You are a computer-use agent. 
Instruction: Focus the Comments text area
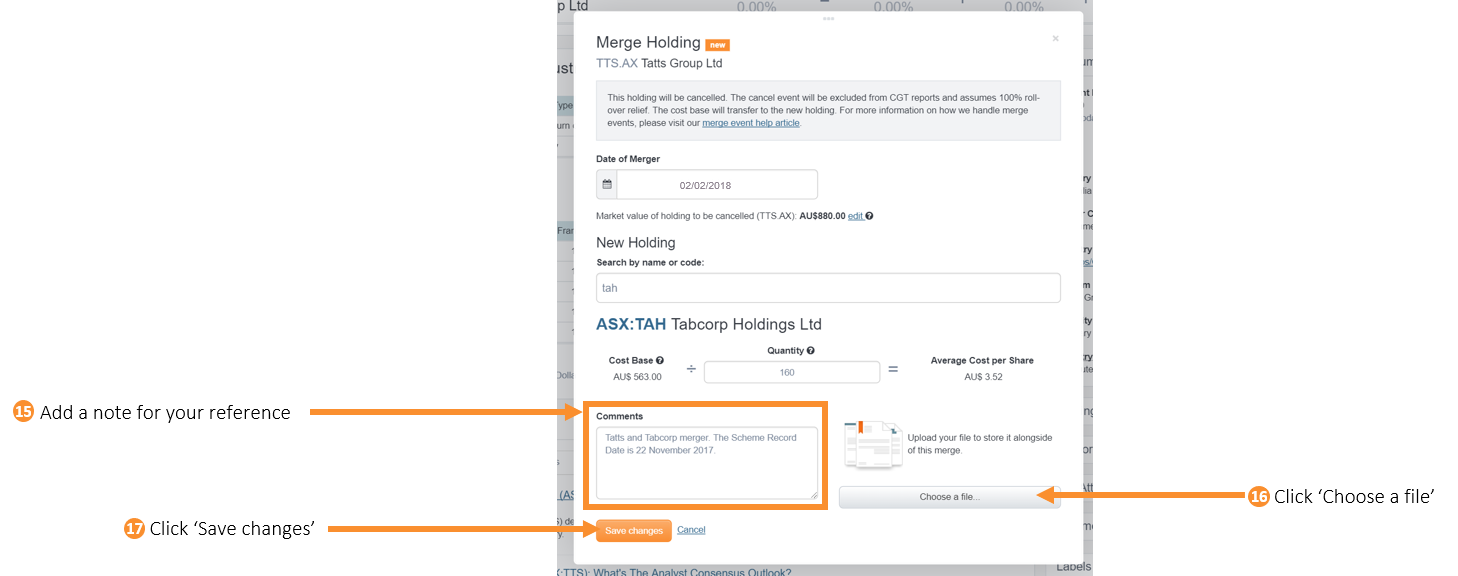point(707,462)
